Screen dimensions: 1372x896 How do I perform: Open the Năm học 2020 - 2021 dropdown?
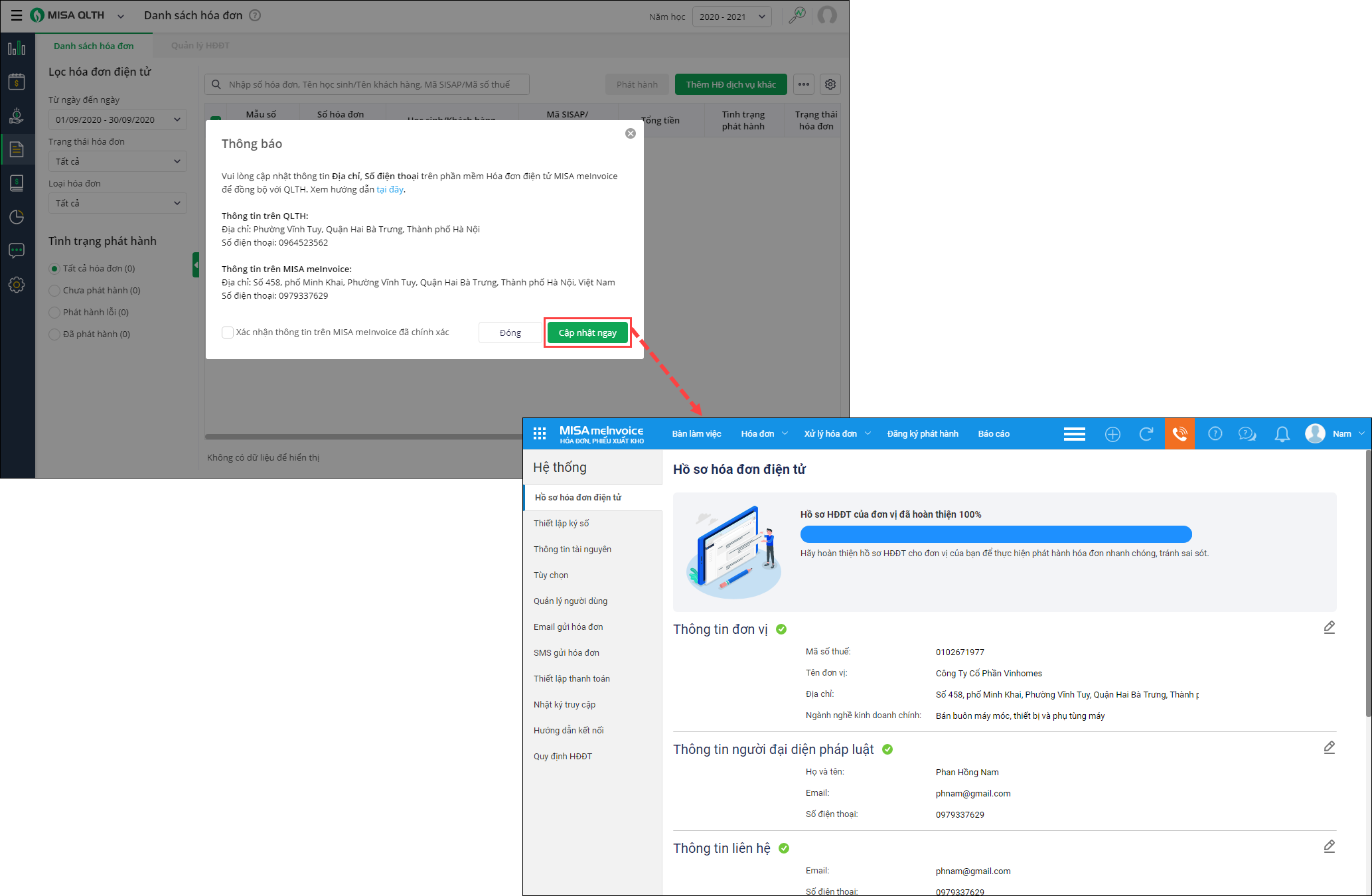[731, 17]
